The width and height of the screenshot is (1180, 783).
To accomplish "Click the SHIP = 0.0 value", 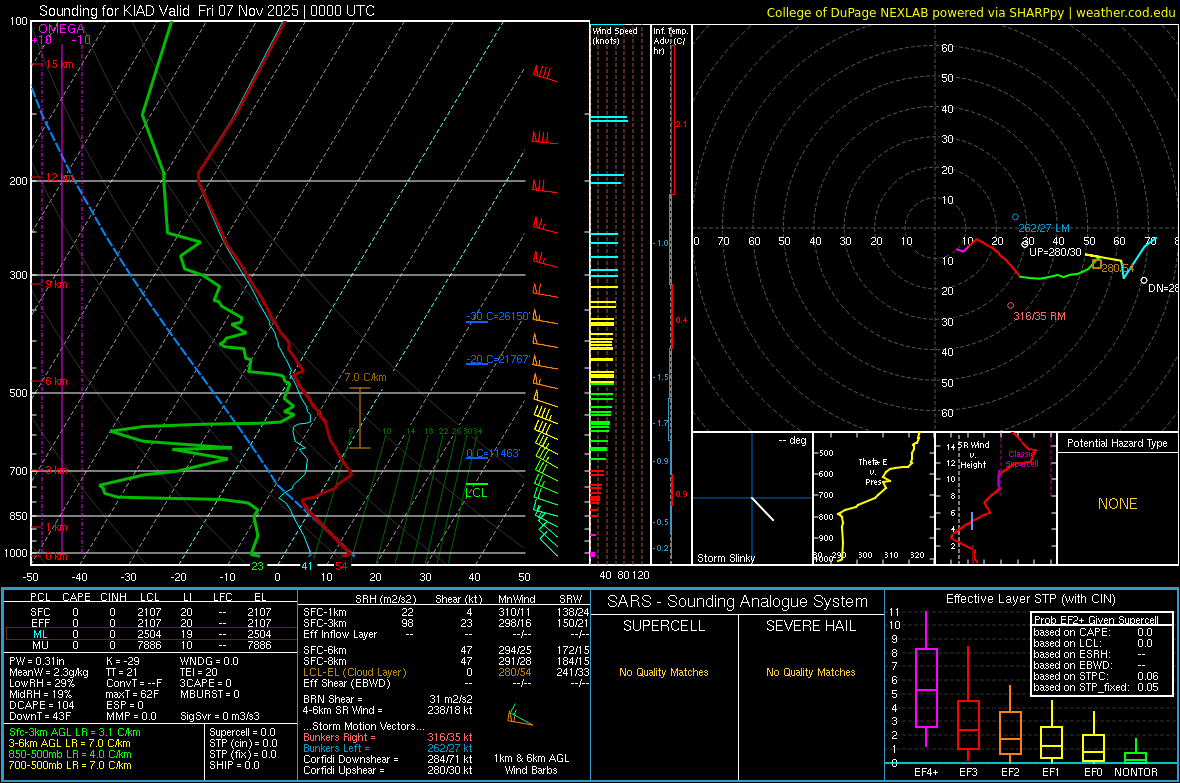I will [x=234, y=765].
